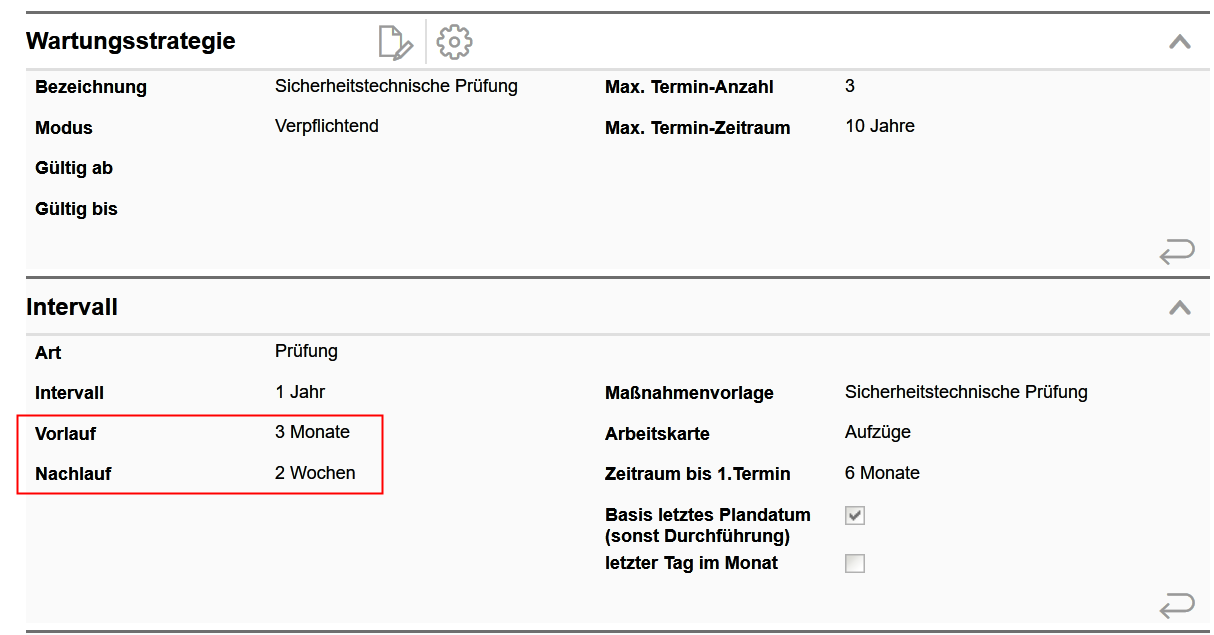This screenshot has height=635, width=1214.
Task: Select the Intervall value 1 Jahr
Action: [300, 392]
